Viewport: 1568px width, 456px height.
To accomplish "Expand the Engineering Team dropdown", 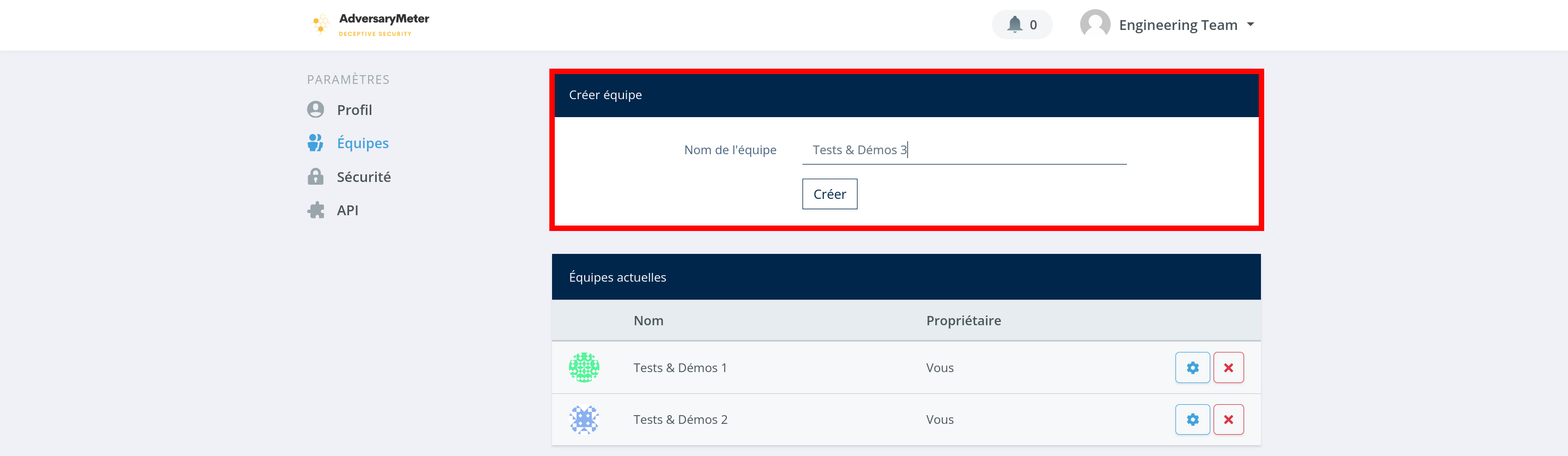I will (x=1249, y=25).
